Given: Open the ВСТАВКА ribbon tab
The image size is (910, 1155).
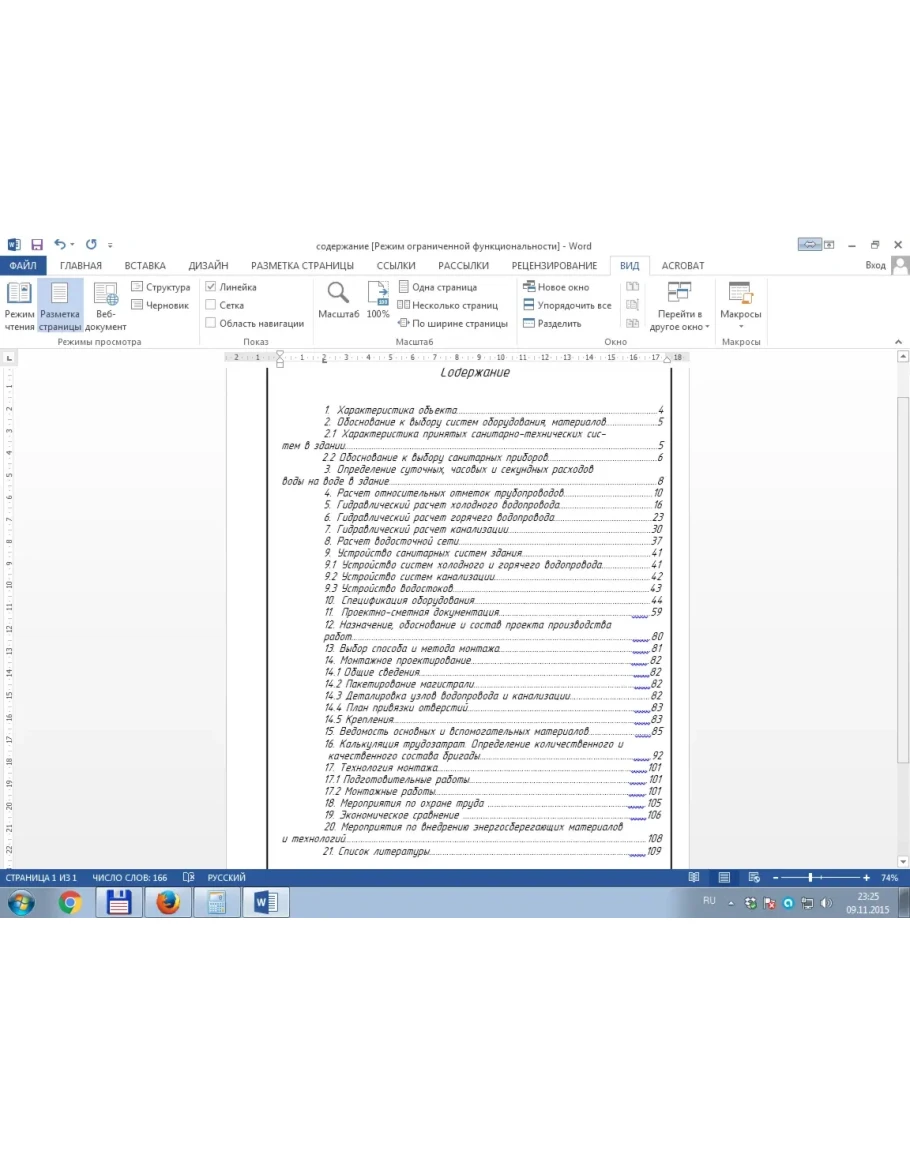Looking at the screenshot, I should click(x=145, y=266).
